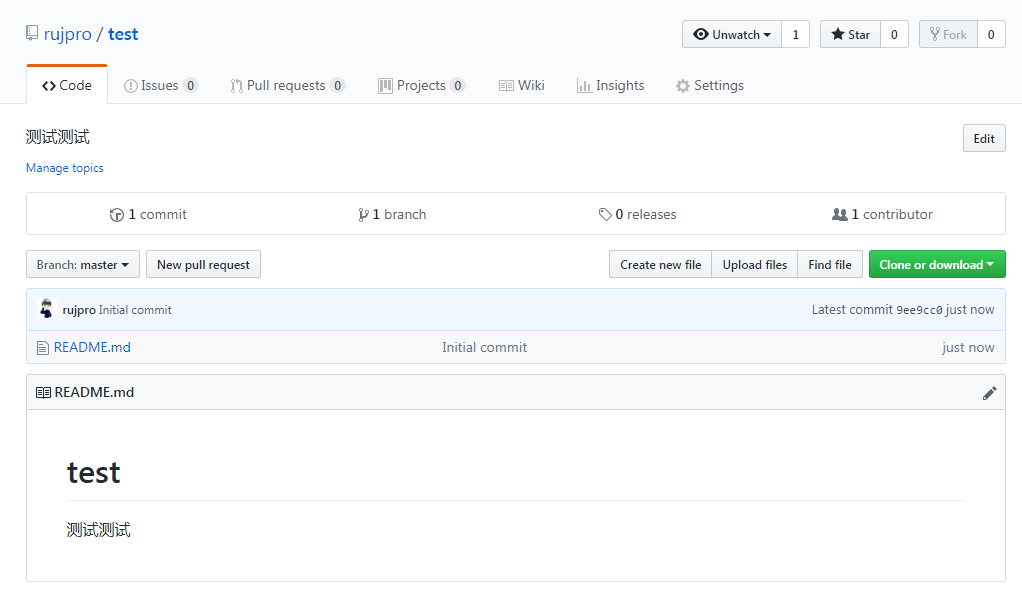Click the pencil icon to edit README.md
Screen dimensions: 1022x598
coord(989,393)
